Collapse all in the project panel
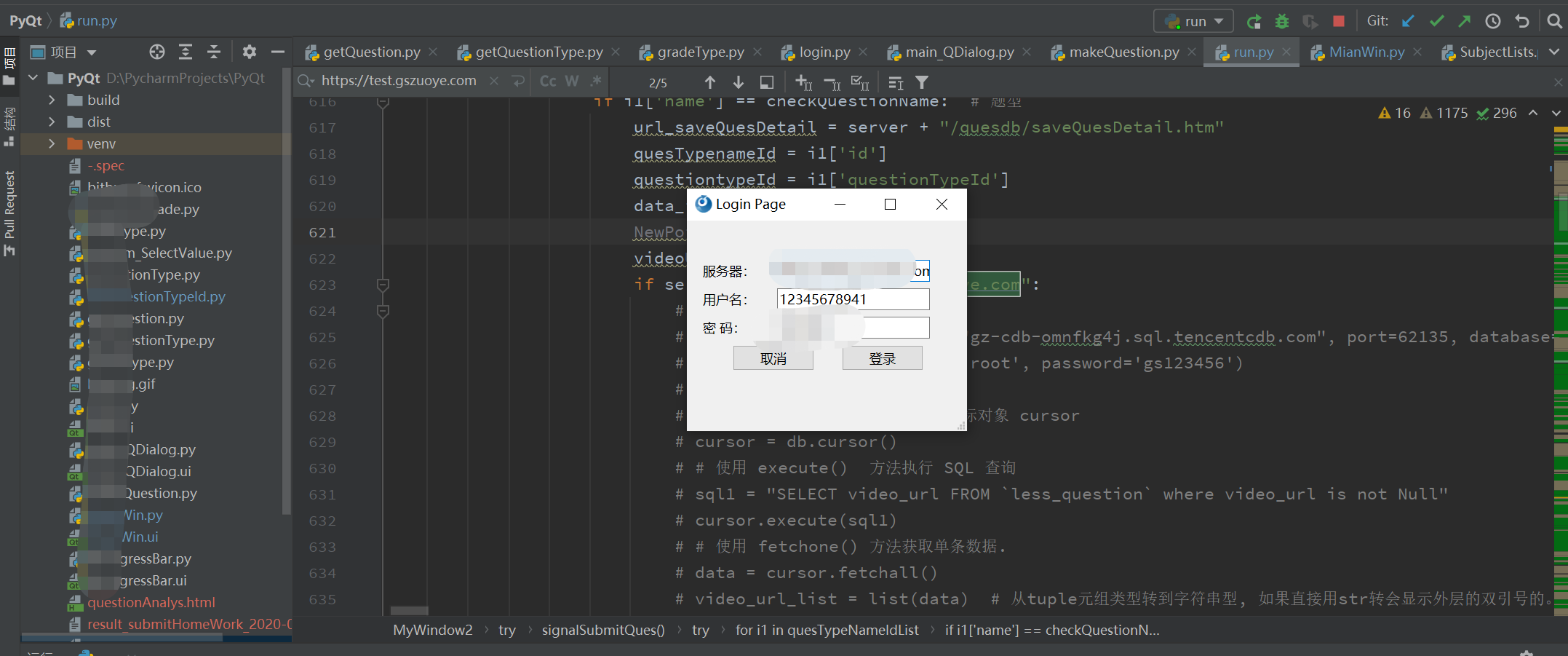Screen dimensions: 1568x656 coord(214,52)
